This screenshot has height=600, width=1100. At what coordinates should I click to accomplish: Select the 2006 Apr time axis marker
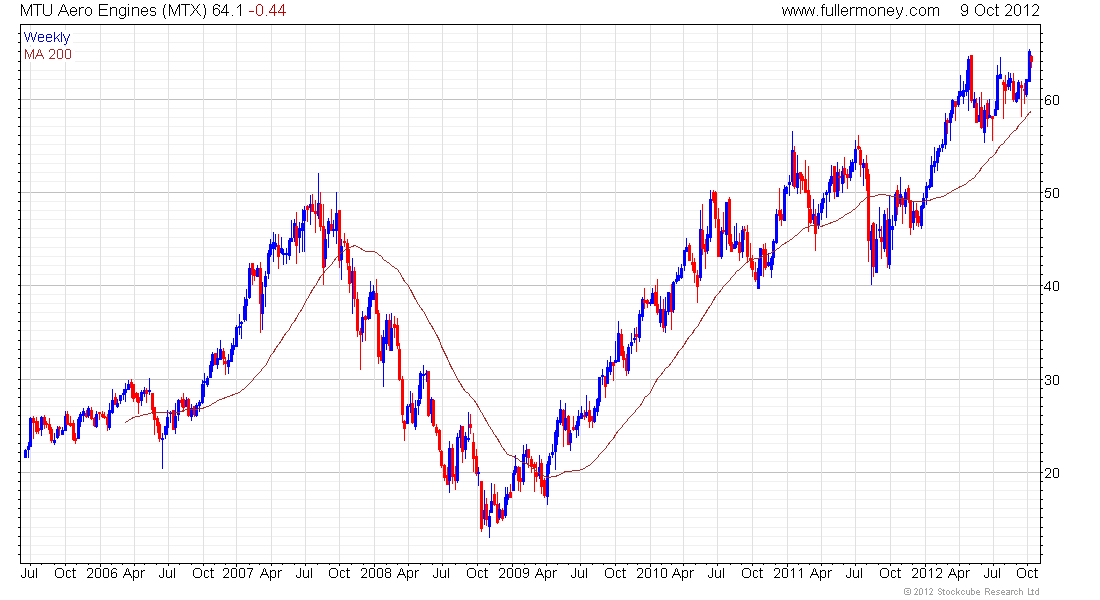tap(119, 574)
